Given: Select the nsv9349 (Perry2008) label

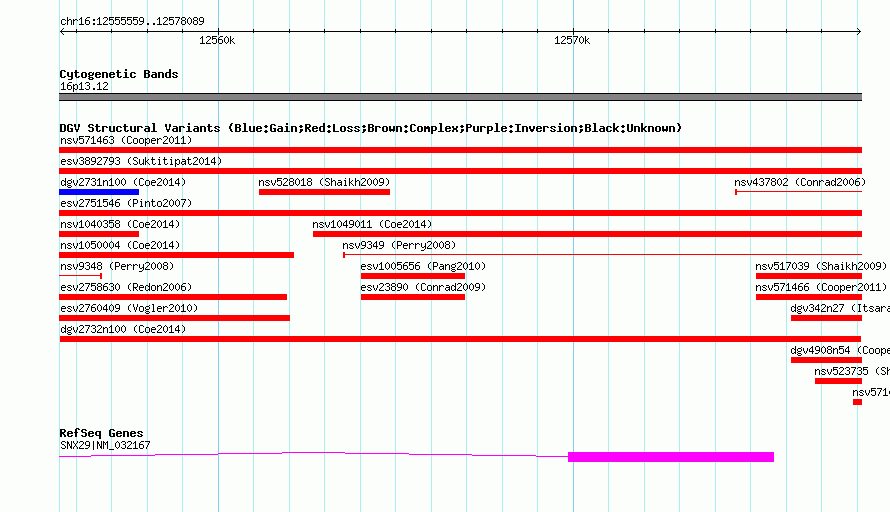Looking at the screenshot, I should coord(399,245).
